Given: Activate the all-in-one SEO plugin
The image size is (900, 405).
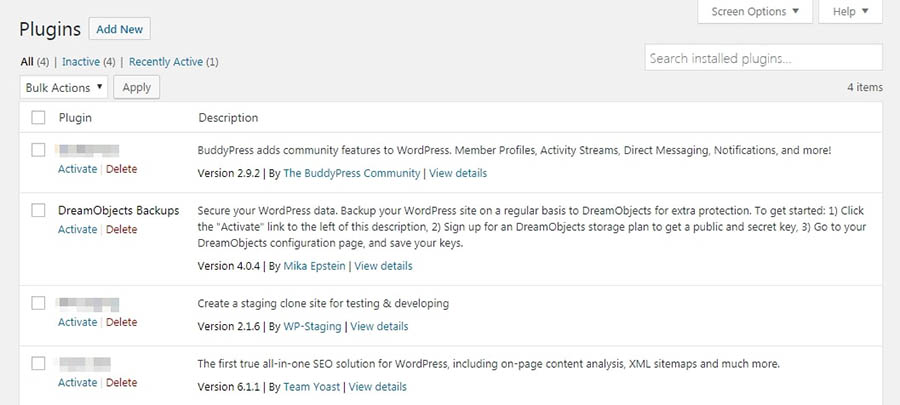Looking at the screenshot, I should coord(77,383).
